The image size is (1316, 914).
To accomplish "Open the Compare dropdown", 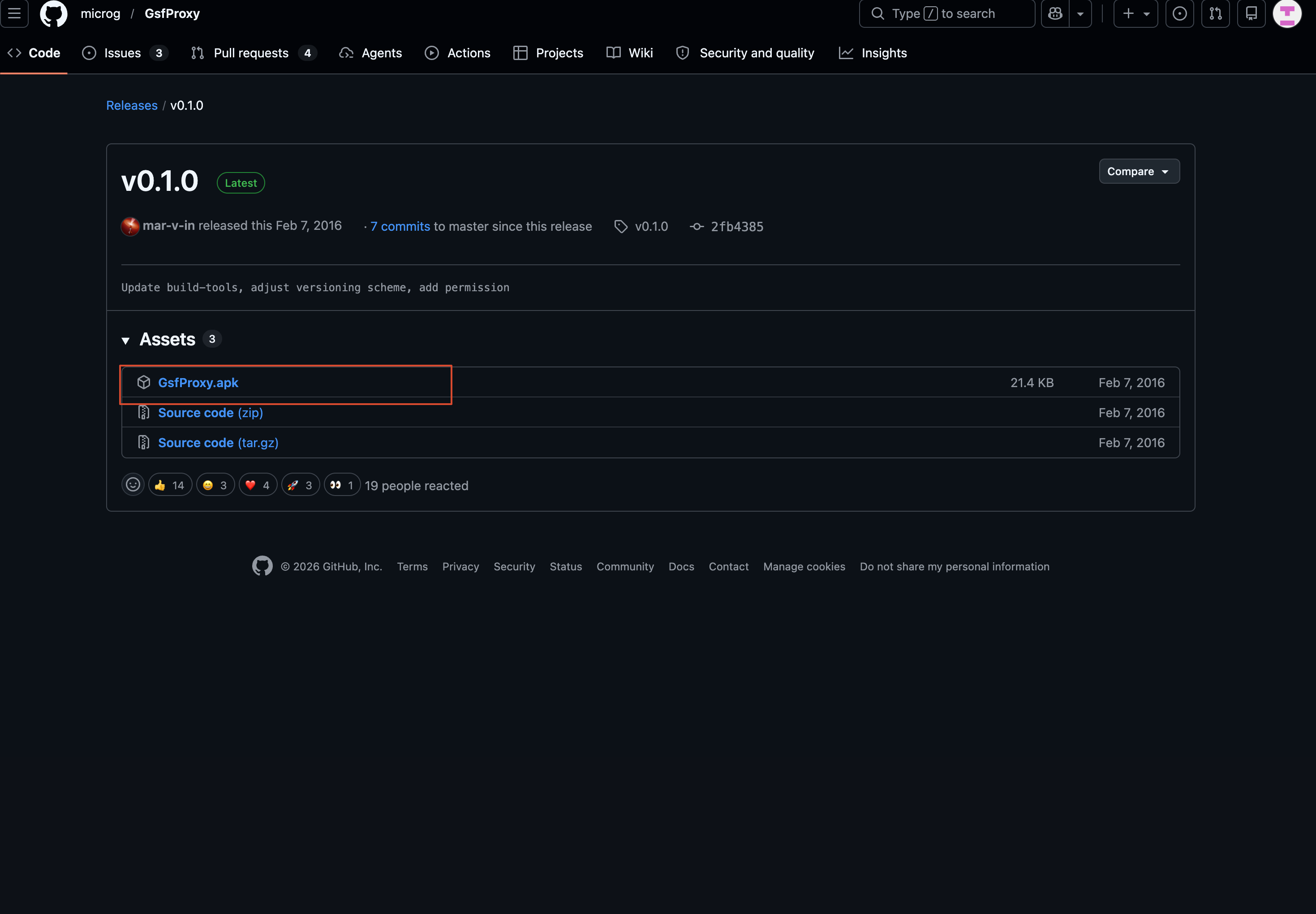I will [1139, 171].
